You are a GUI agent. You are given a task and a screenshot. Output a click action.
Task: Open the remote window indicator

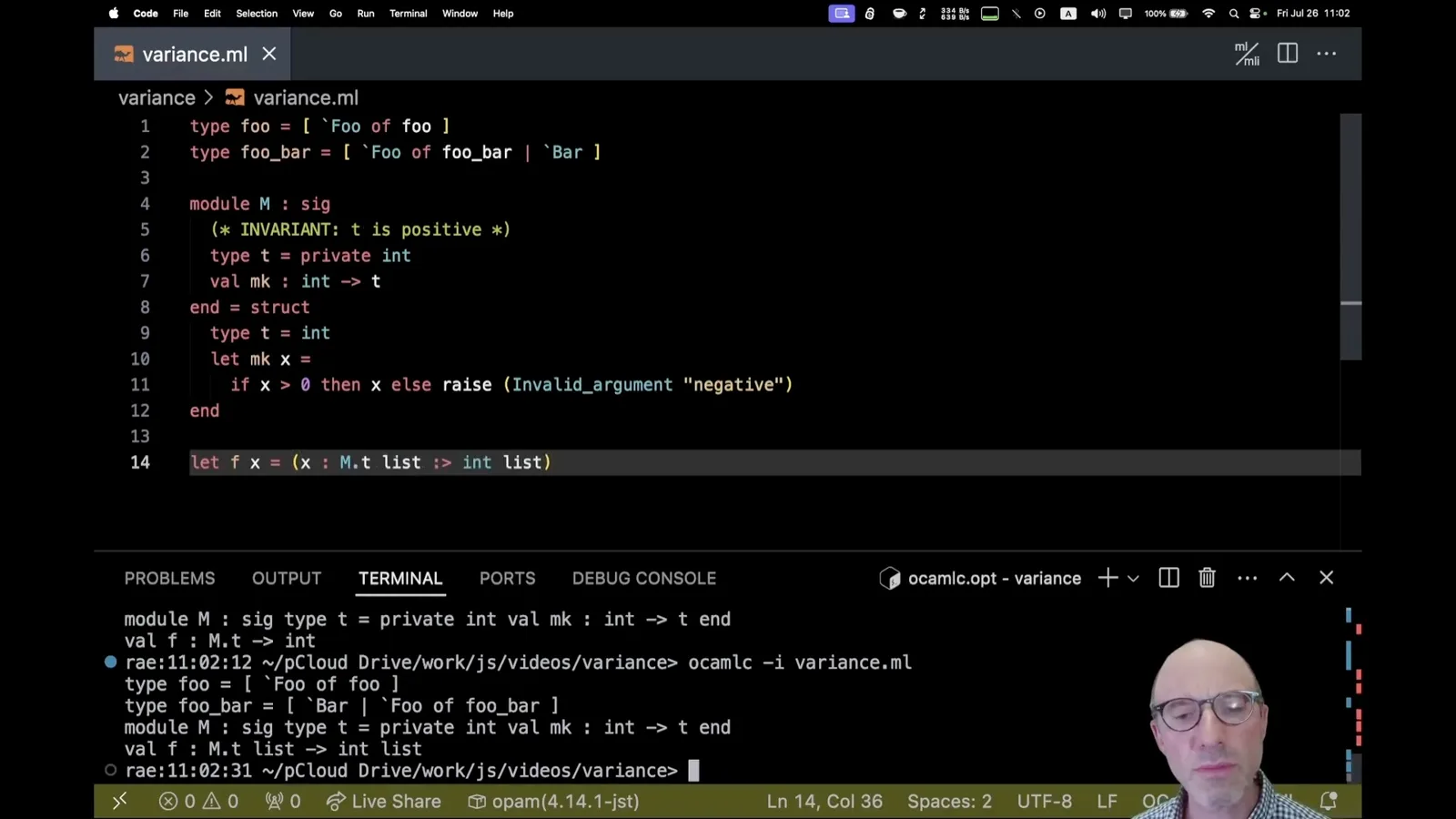[x=119, y=801]
